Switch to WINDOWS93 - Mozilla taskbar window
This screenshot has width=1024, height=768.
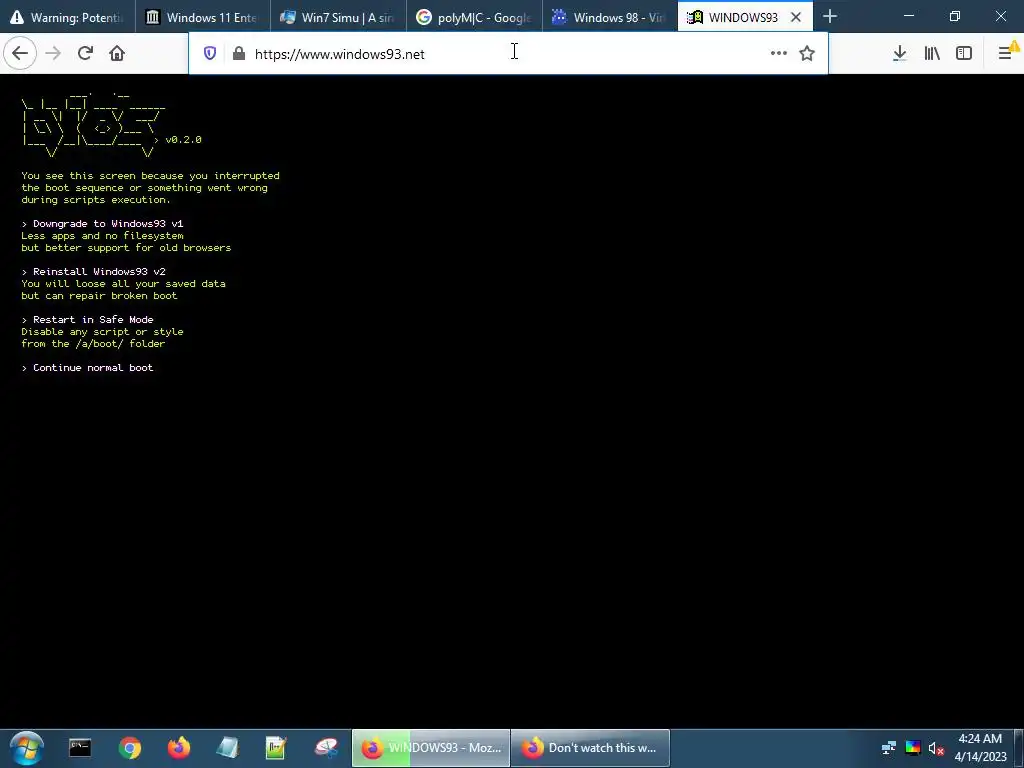(x=431, y=748)
